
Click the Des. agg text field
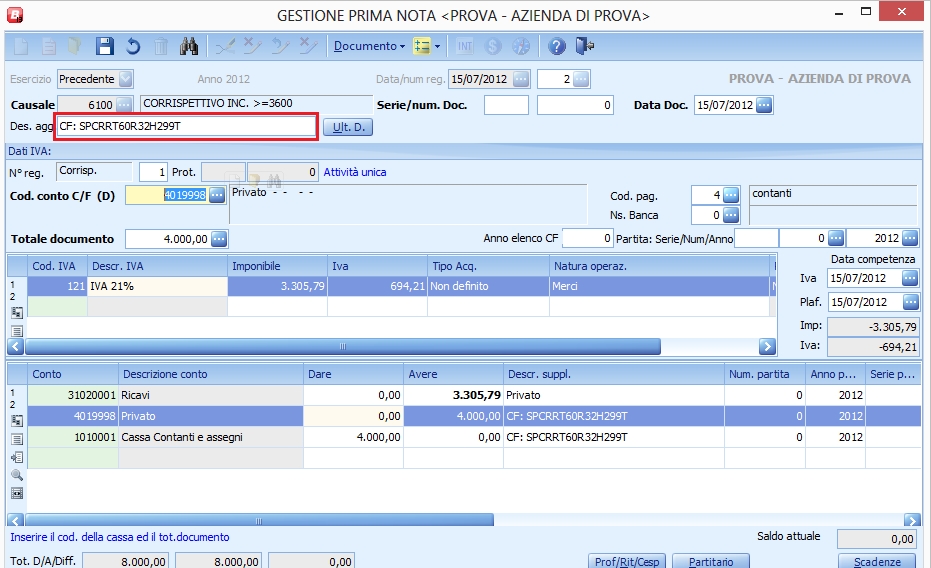[186, 127]
